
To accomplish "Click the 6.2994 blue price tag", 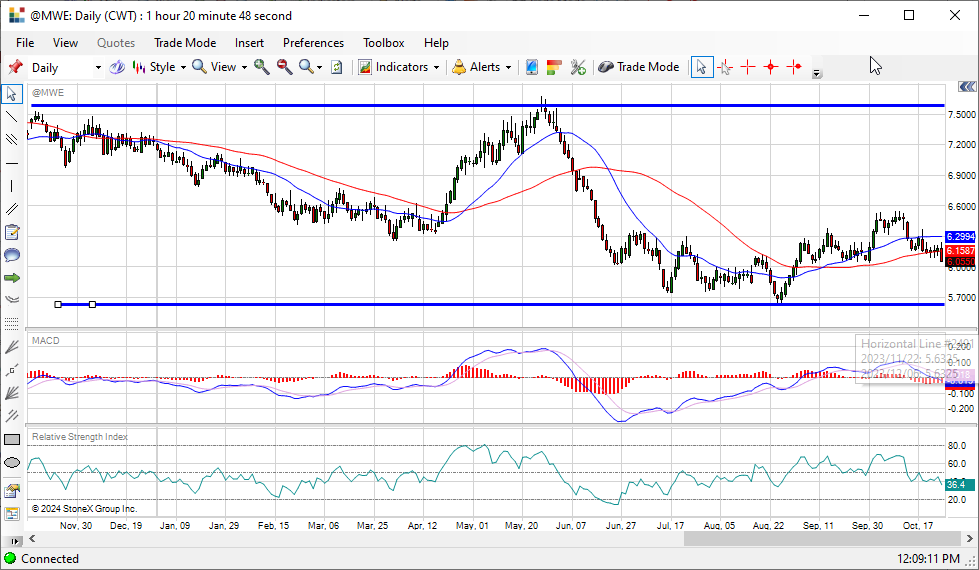I will tap(960, 237).
